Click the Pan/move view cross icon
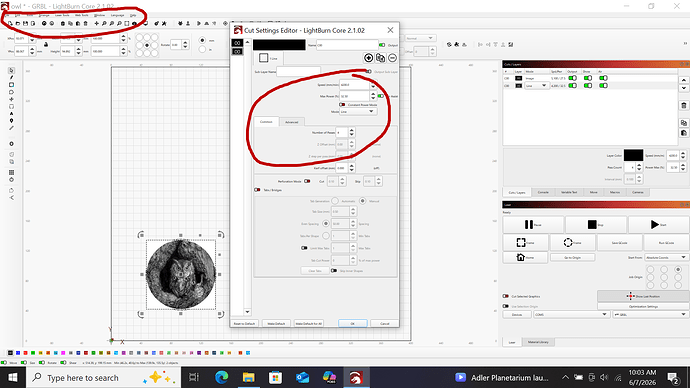Viewport: 690px width, 388px height. [x=96, y=23]
